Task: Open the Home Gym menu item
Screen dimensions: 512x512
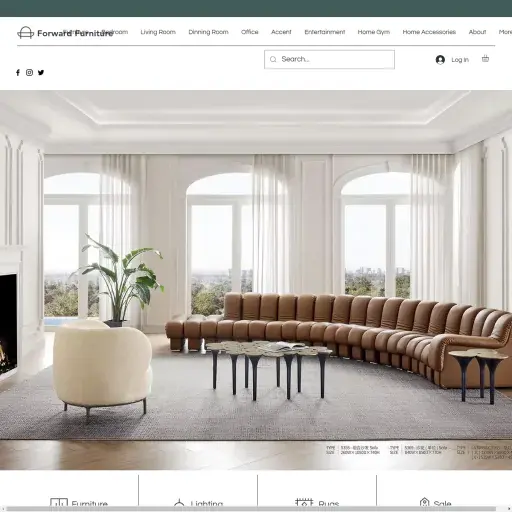Action: point(374,32)
